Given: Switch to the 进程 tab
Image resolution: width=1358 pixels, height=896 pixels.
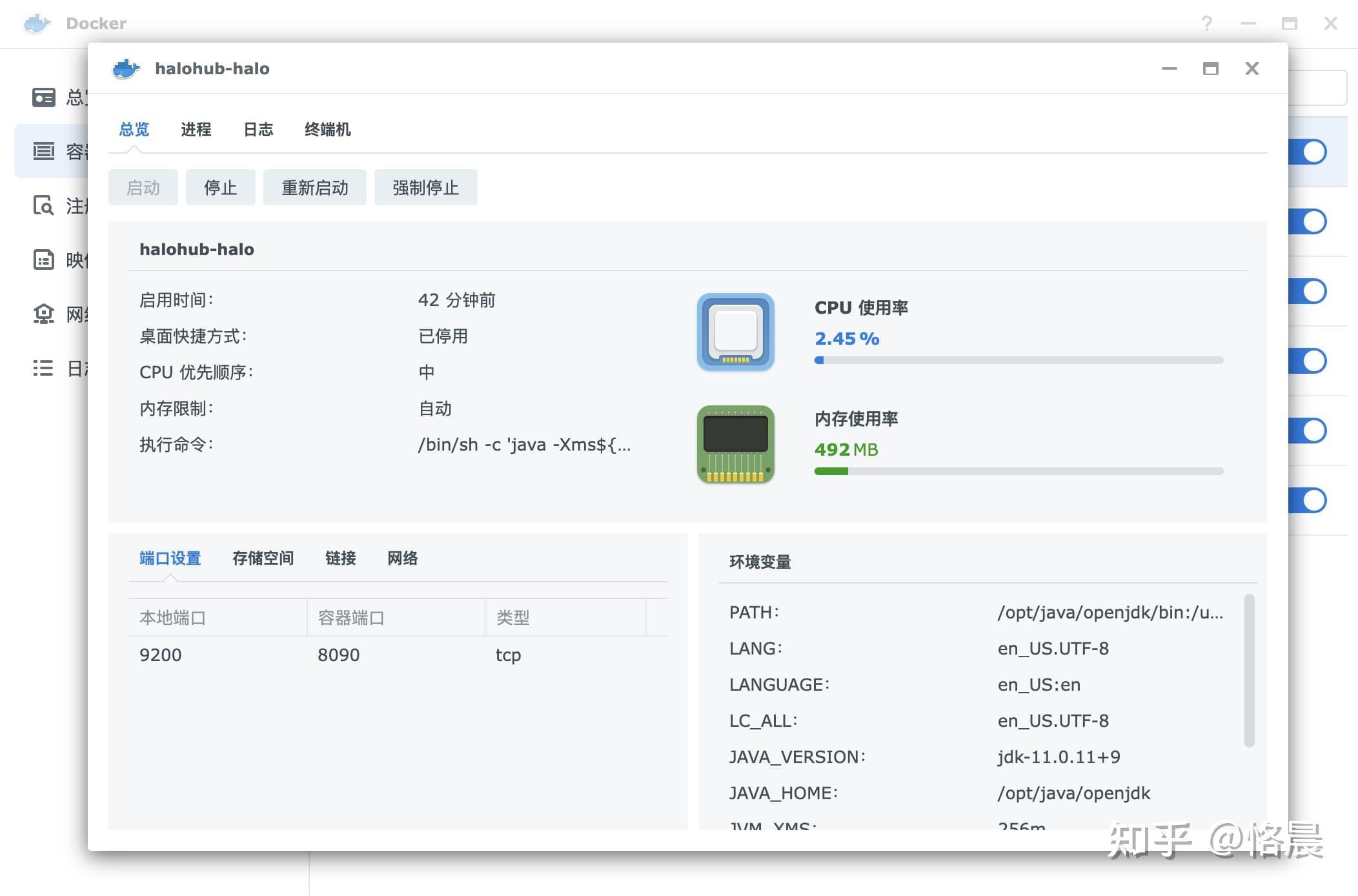Looking at the screenshot, I should (196, 130).
